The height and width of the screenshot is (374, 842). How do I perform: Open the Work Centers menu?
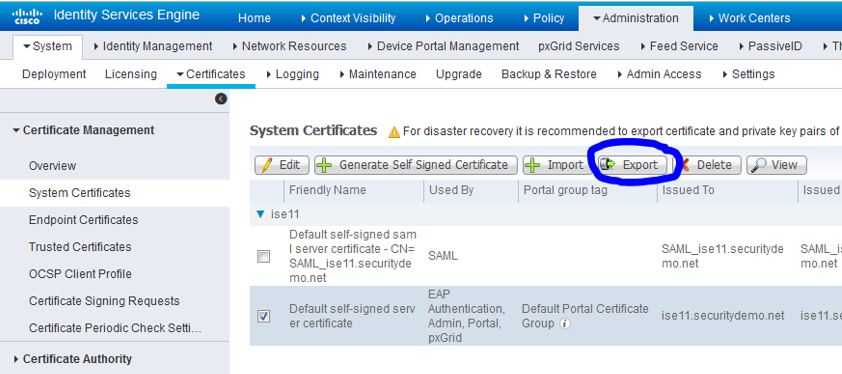click(749, 18)
